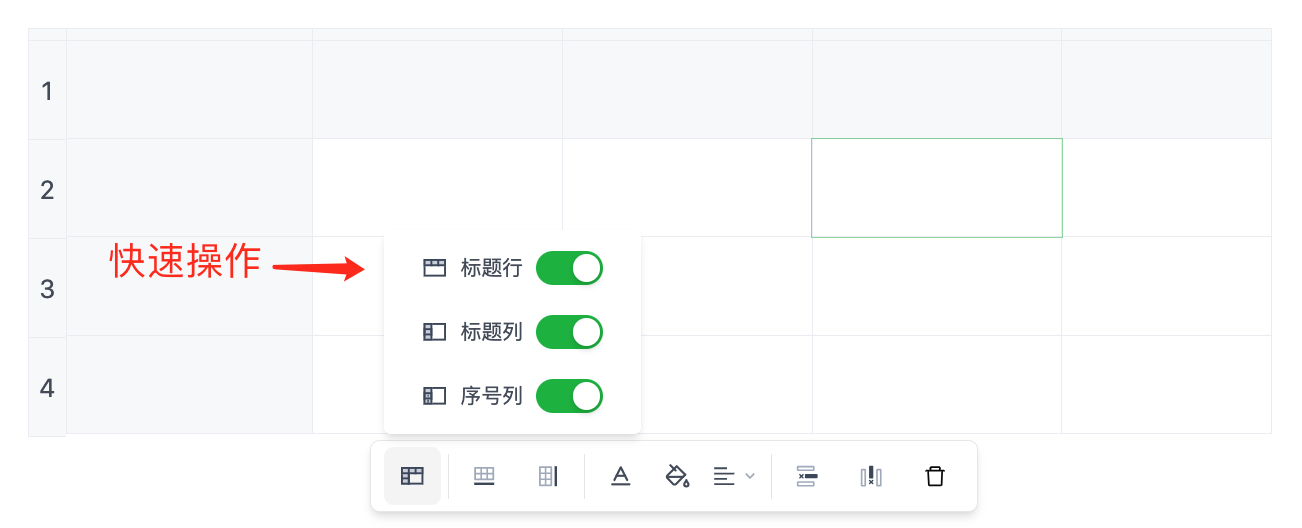Image resolution: width=1302 pixels, height=528 pixels.
Task: Click the 标题行 menu label
Action: coord(491,268)
